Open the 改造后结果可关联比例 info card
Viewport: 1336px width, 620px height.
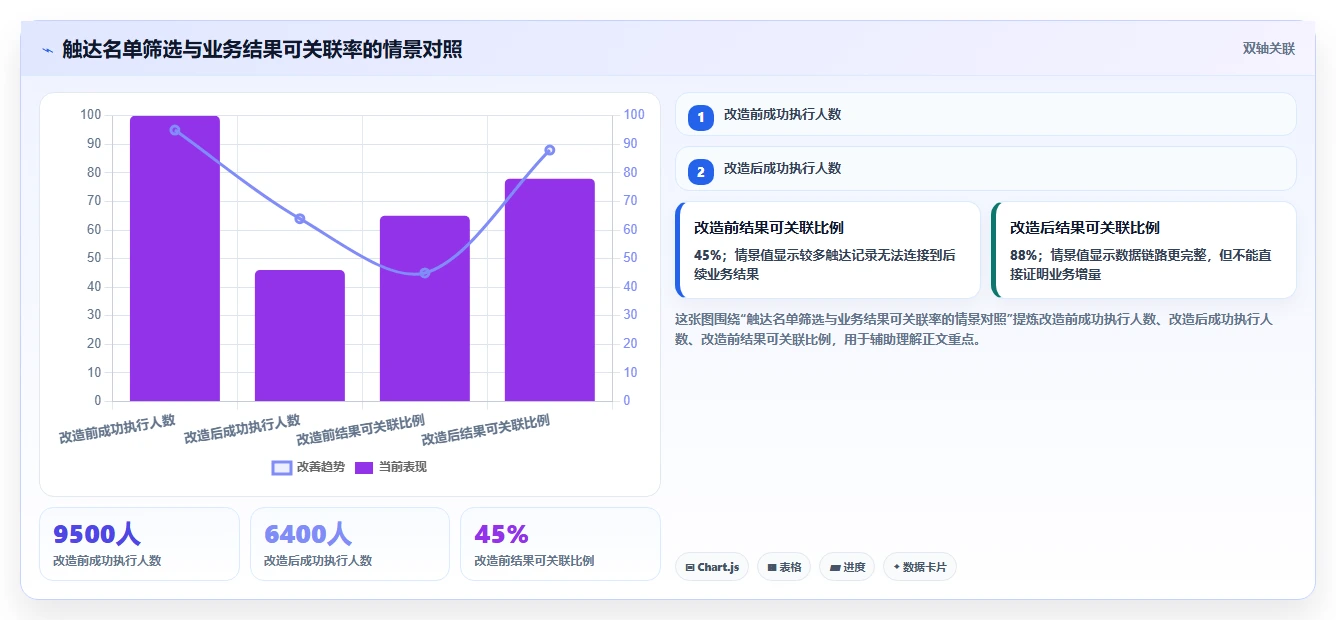(1144, 250)
